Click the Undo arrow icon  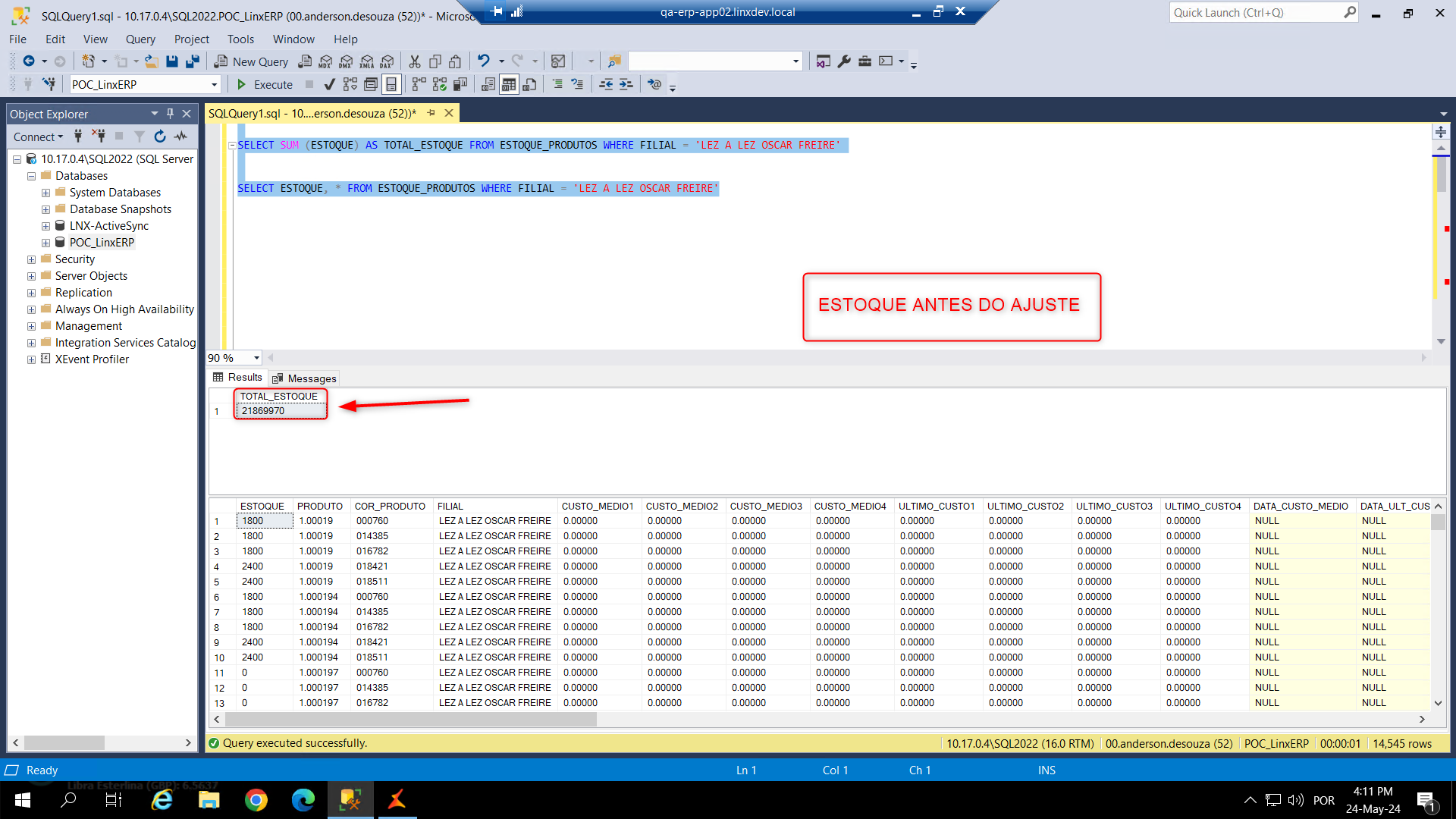483,61
